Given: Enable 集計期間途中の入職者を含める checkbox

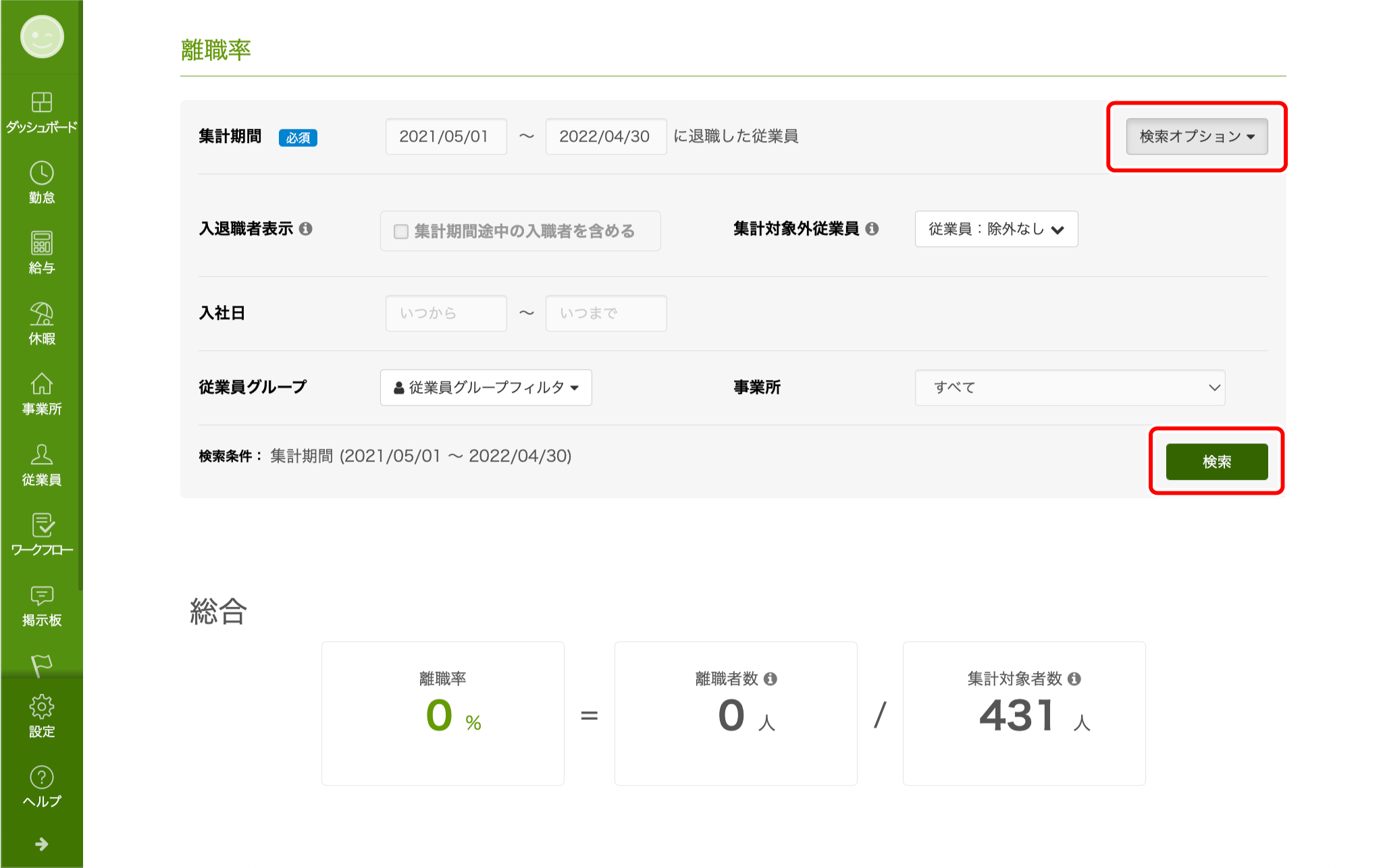Looking at the screenshot, I should tap(401, 232).
